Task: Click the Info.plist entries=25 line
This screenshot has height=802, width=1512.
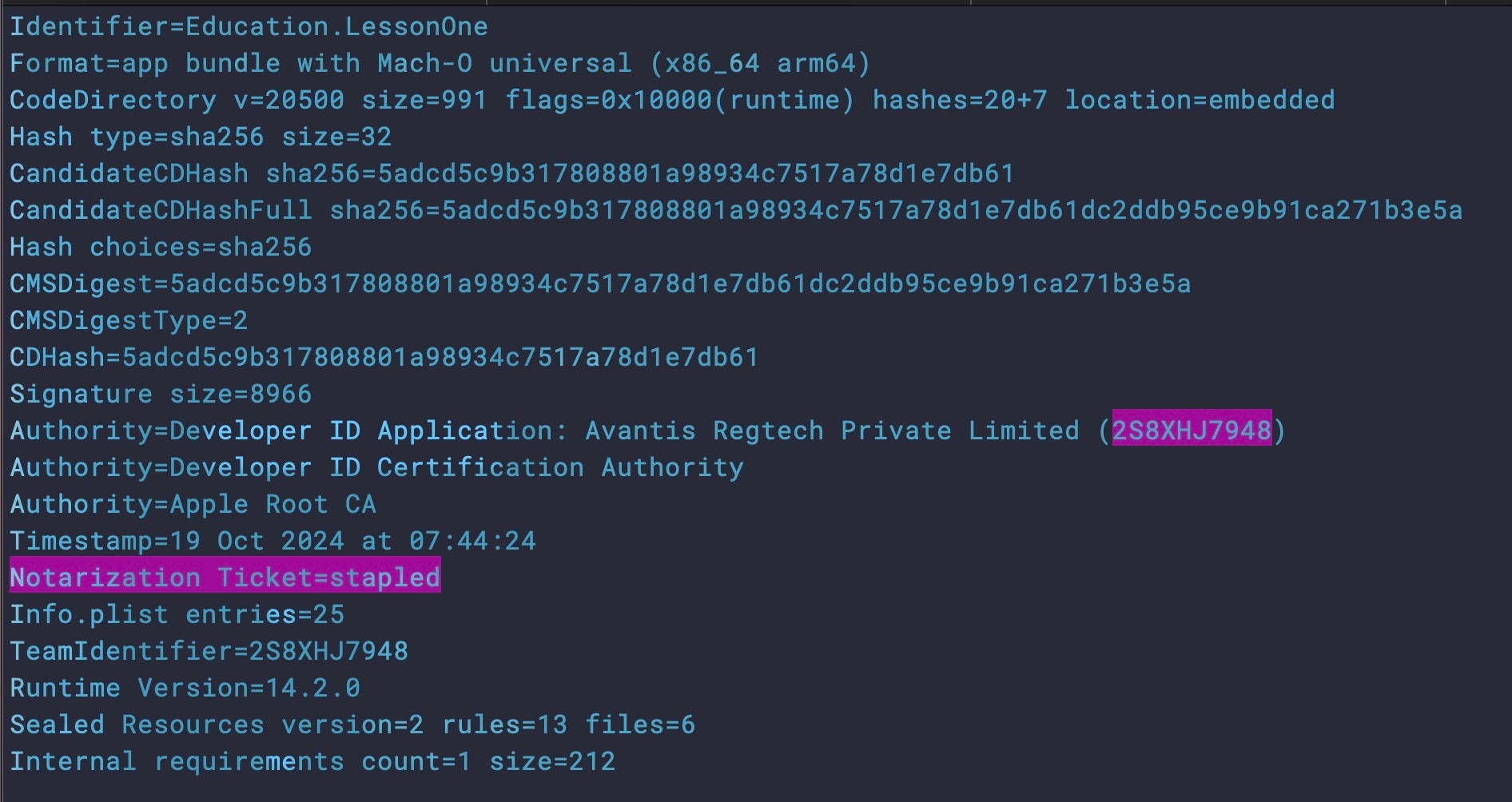Action: pyautogui.click(x=177, y=614)
